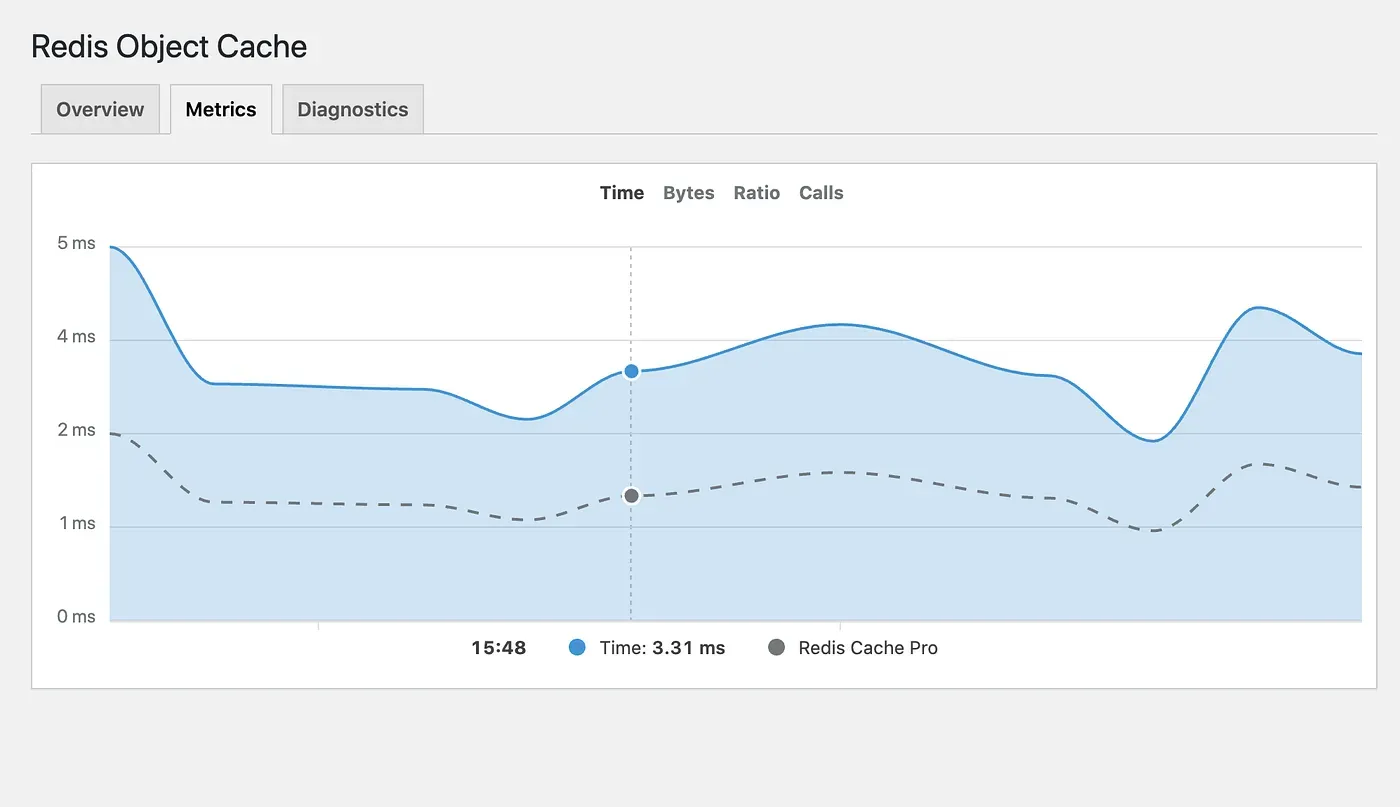Click the Redis Cache Pro legend label
The width and height of the screenshot is (1400, 807).
click(x=866, y=647)
